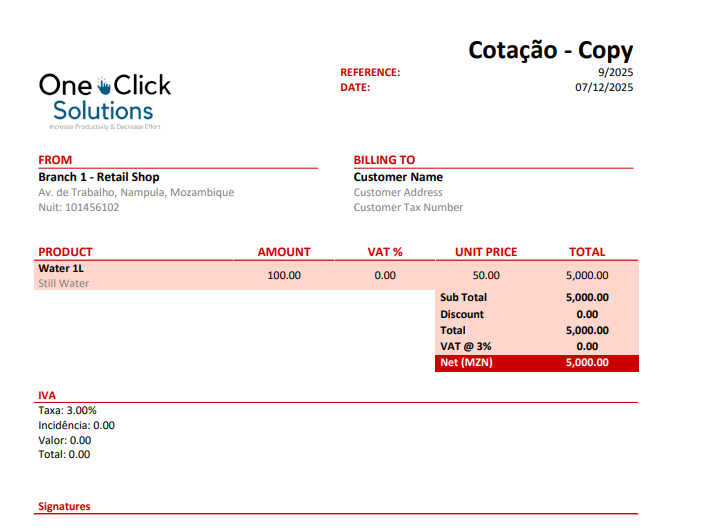Click the One Click Solutions logo
Image resolution: width=722 pixels, height=532 pixels.
(104, 100)
